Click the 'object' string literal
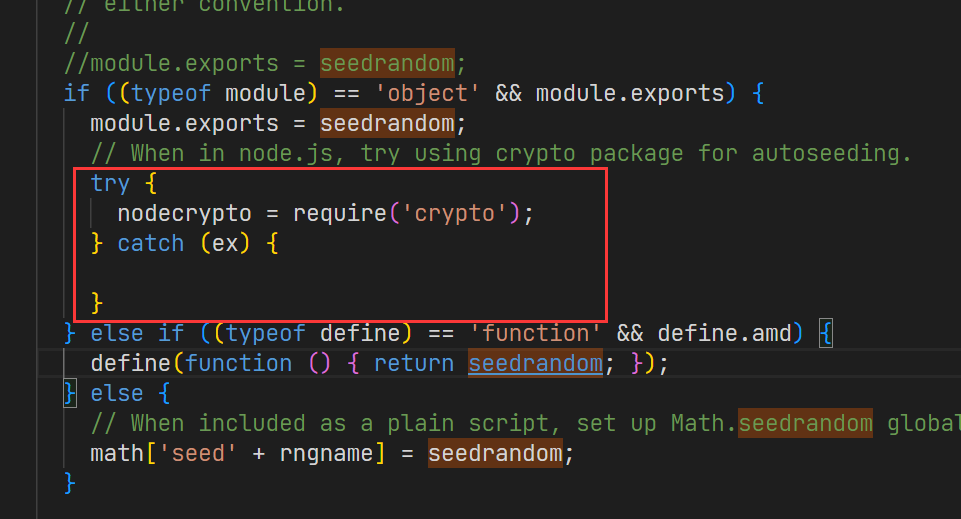 point(455,93)
